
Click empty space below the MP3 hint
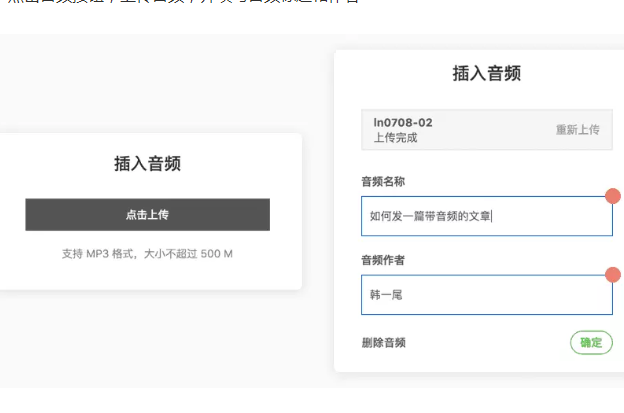pos(147,275)
